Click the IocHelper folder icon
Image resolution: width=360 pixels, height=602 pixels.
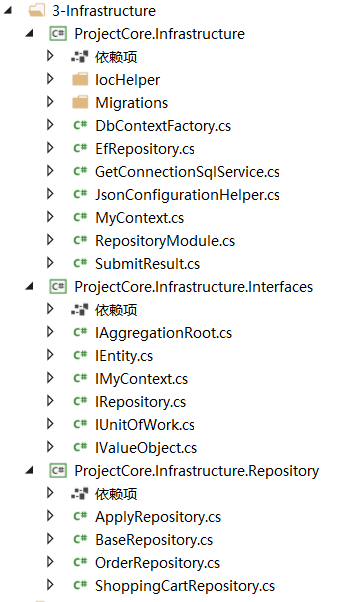tap(80, 79)
